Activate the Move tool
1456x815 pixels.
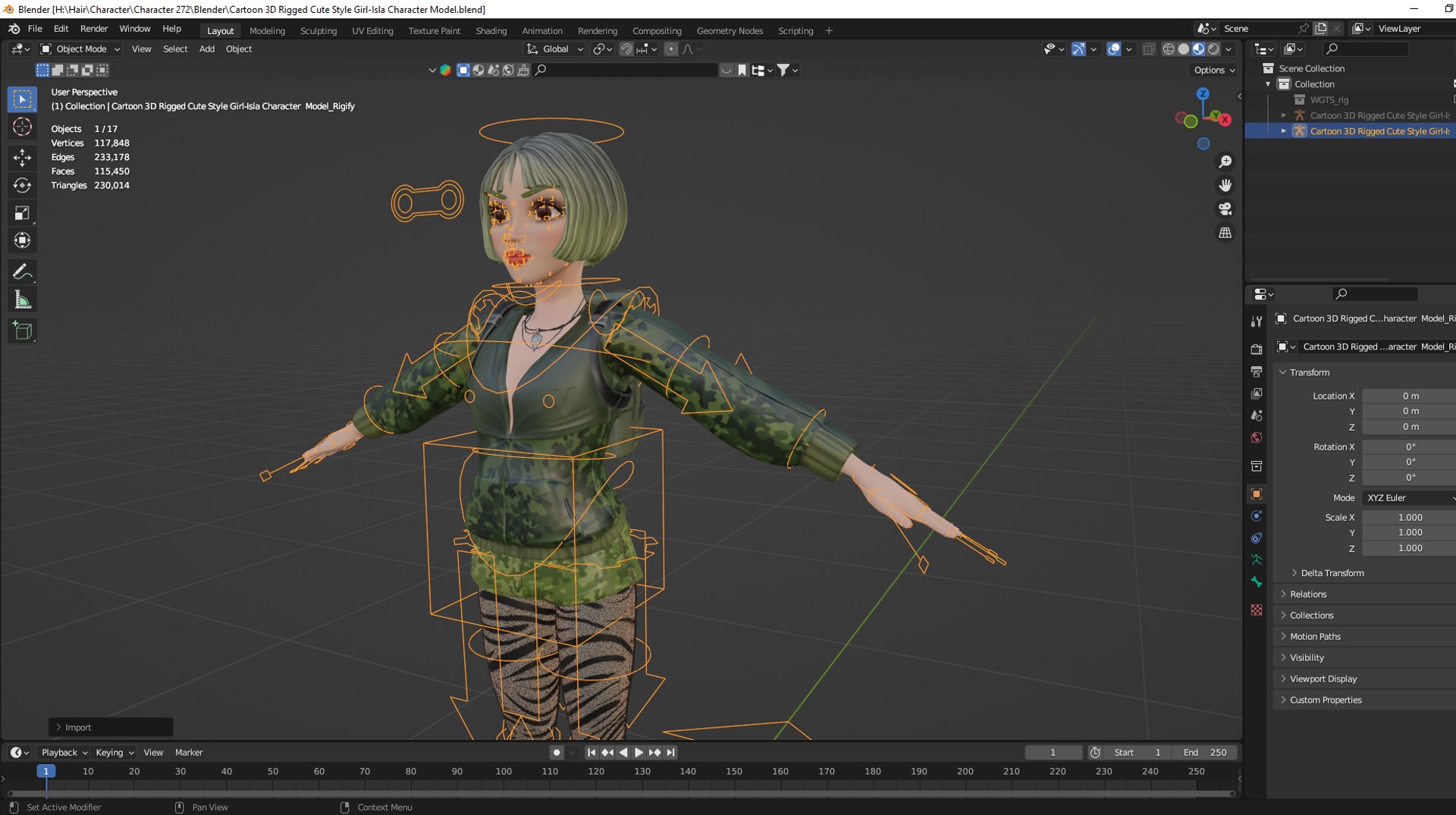22,157
